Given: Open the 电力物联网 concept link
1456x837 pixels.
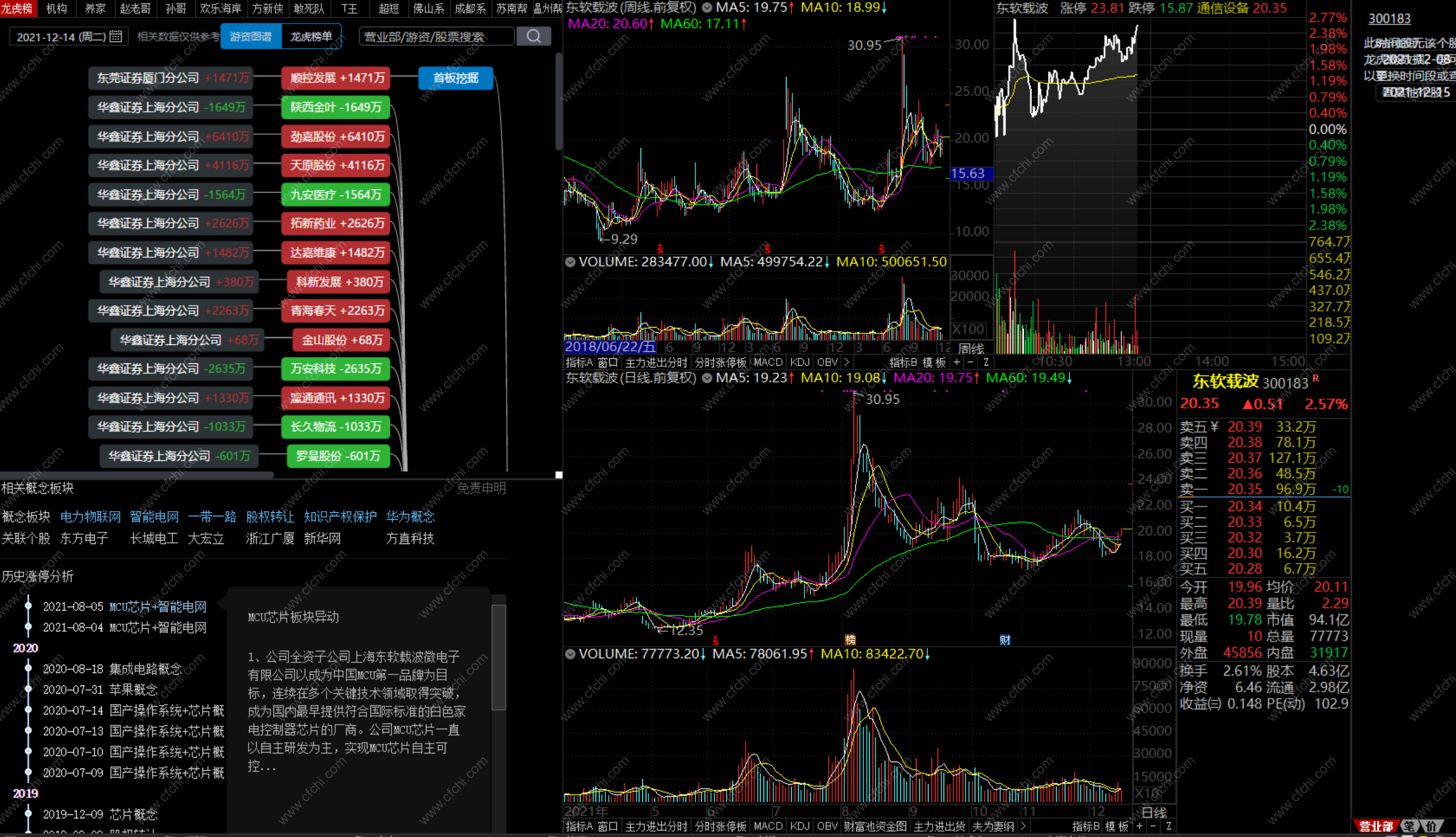Looking at the screenshot, I should (x=90, y=516).
